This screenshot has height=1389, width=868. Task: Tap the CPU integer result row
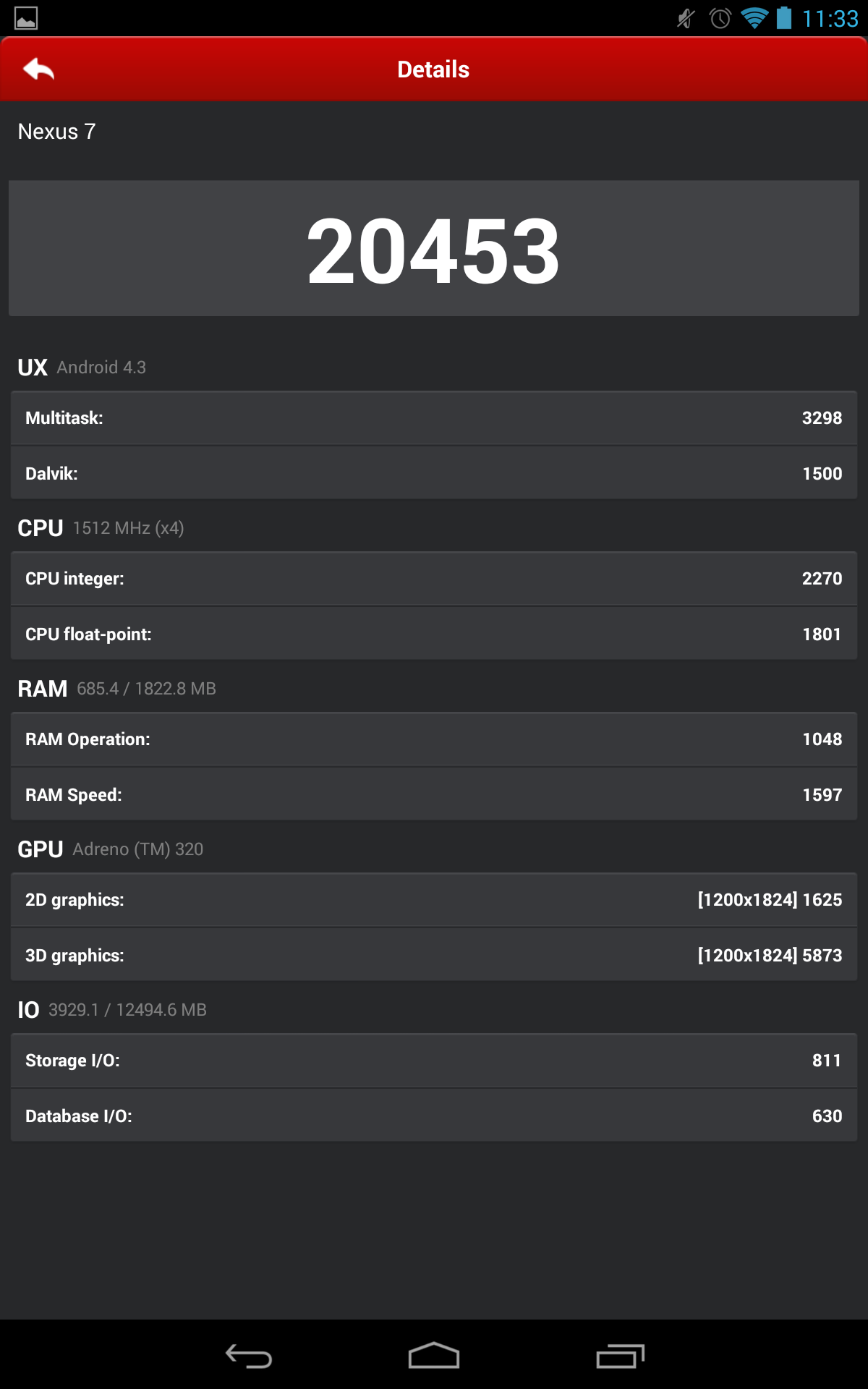click(x=434, y=578)
